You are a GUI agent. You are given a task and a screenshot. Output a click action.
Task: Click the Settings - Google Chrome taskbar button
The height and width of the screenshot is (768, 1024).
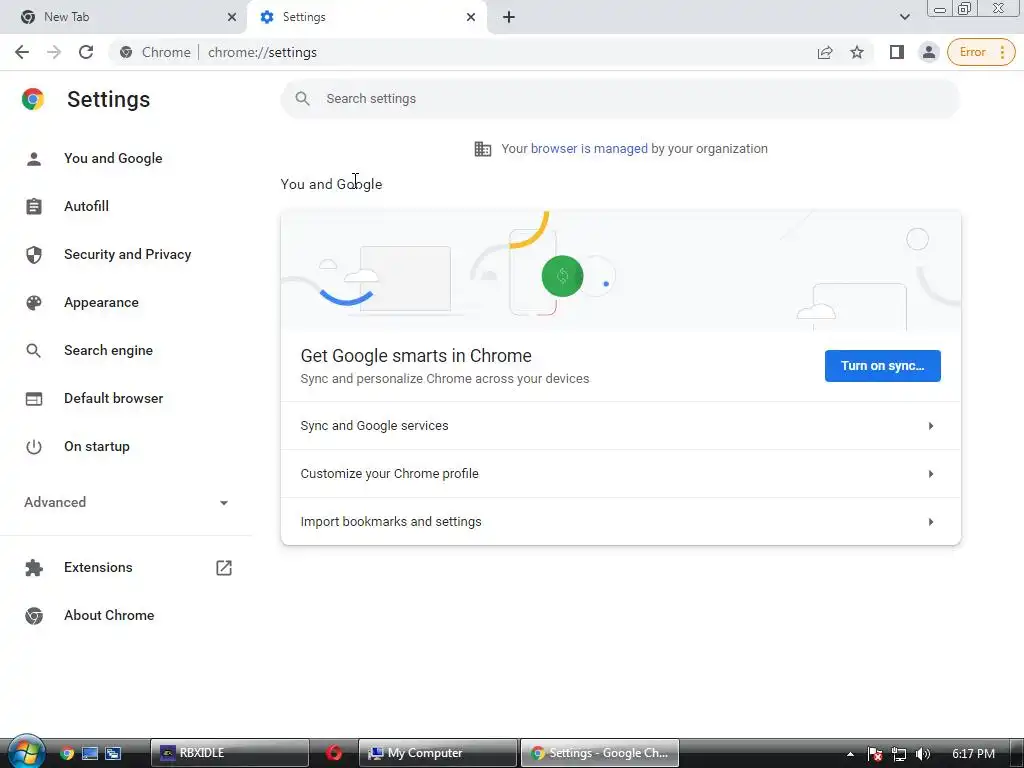(600, 753)
